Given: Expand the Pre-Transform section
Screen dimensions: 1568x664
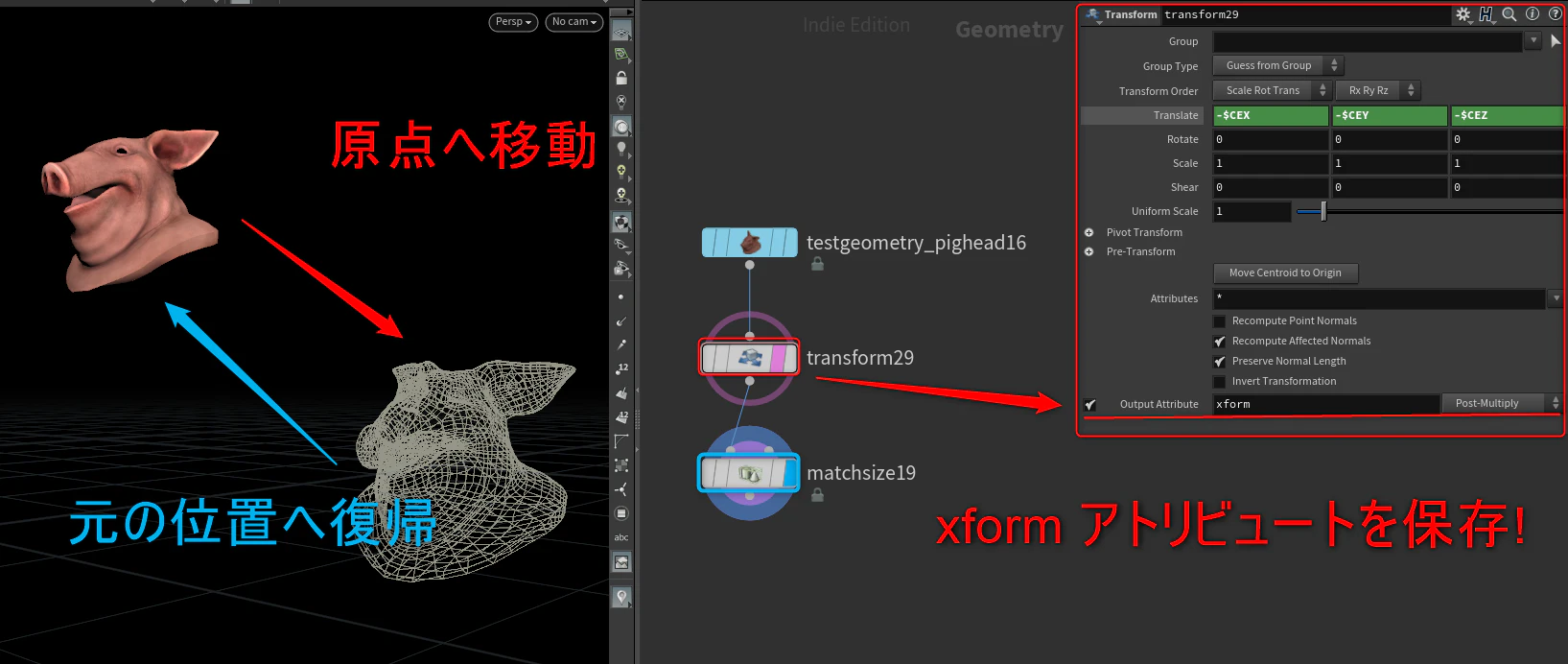Looking at the screenshot, I should [x=1089, y=251].
